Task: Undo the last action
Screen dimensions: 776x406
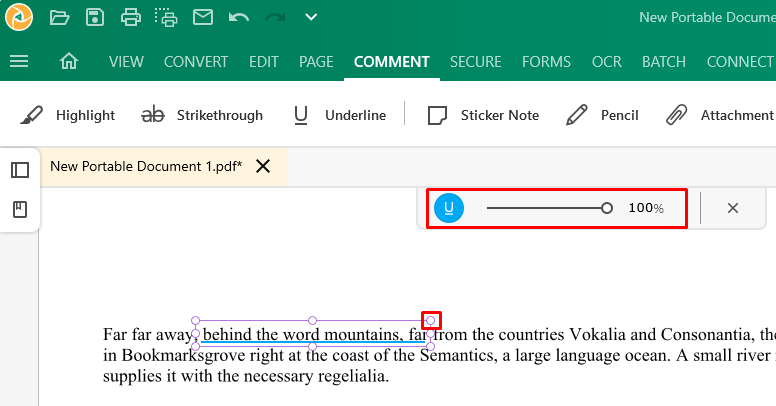Action: coord(239,18)
